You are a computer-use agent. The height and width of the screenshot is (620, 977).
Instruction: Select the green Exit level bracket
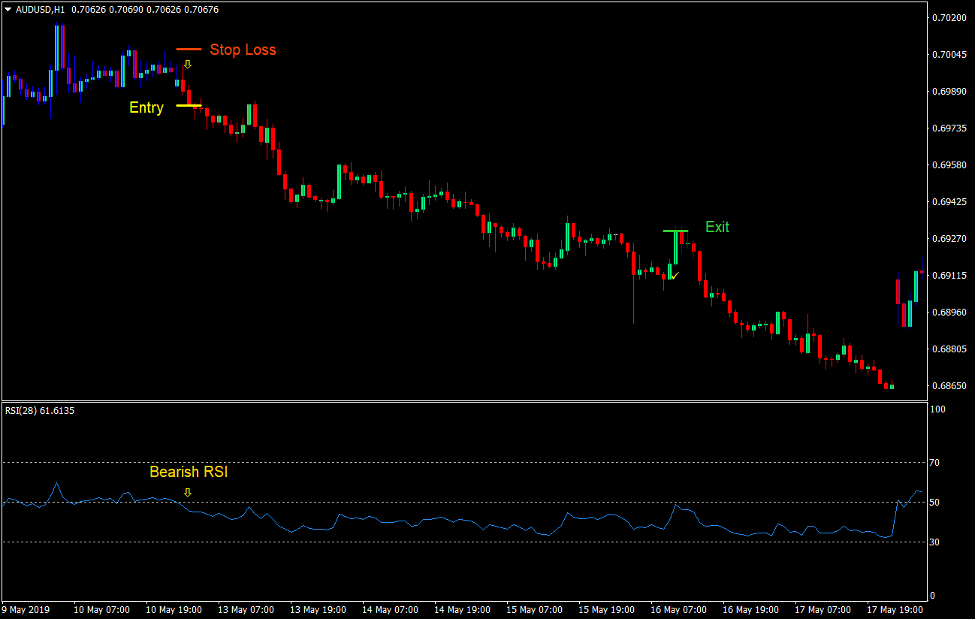coord(676,233)
